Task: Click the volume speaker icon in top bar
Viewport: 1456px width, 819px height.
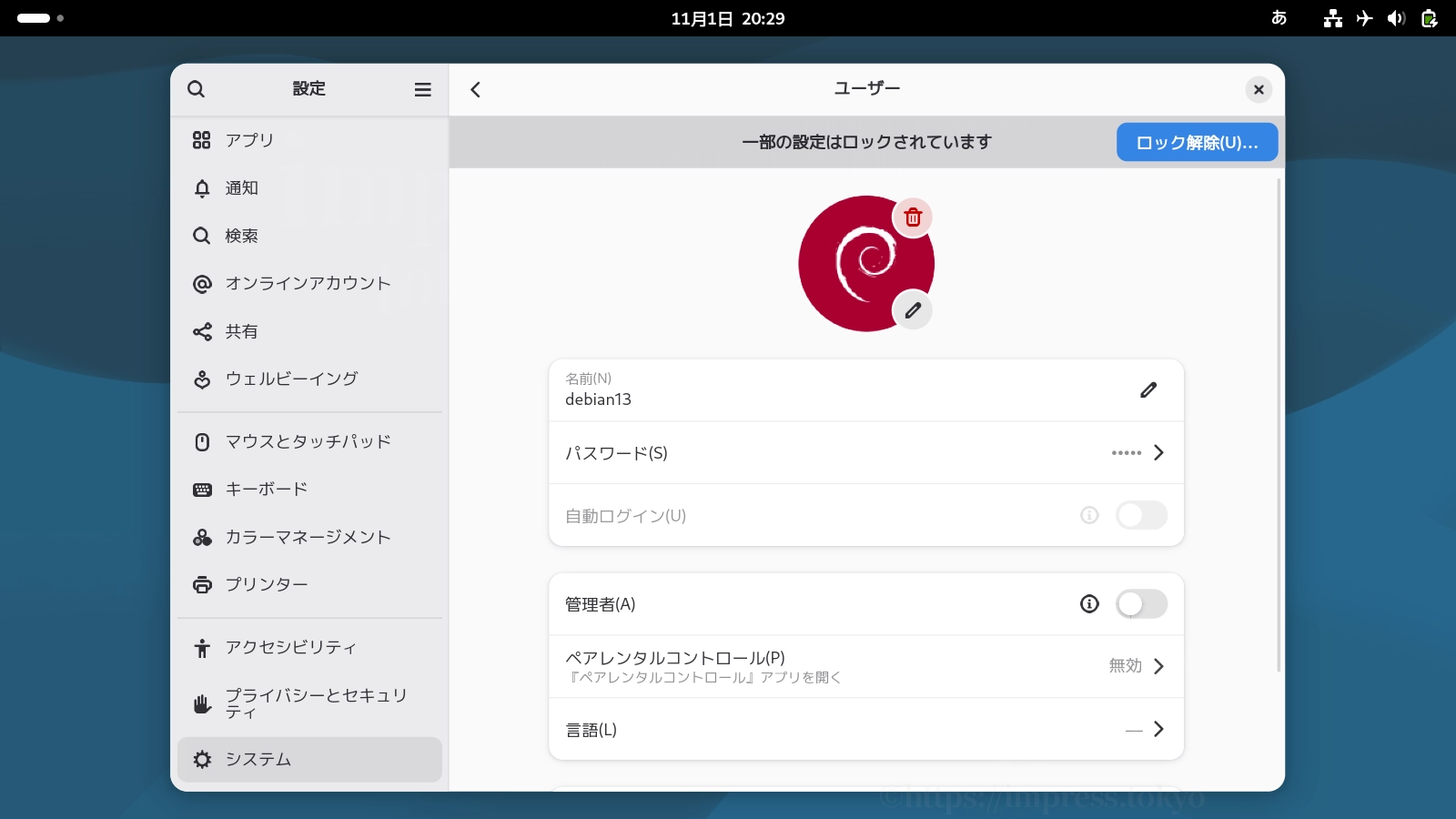Action: [x=1397, y=18]
